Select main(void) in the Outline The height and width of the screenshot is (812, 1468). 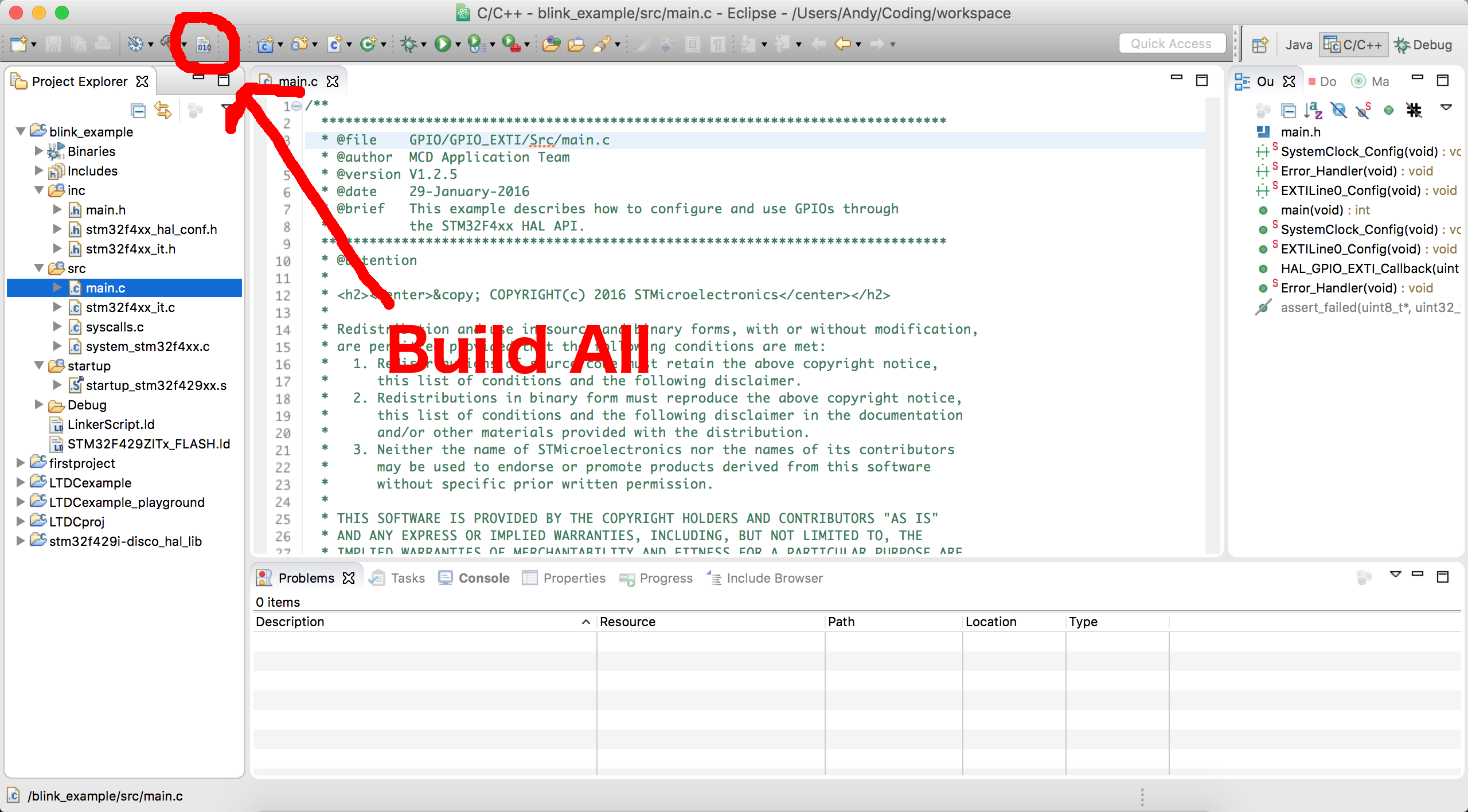click(x=1325, y=210)
